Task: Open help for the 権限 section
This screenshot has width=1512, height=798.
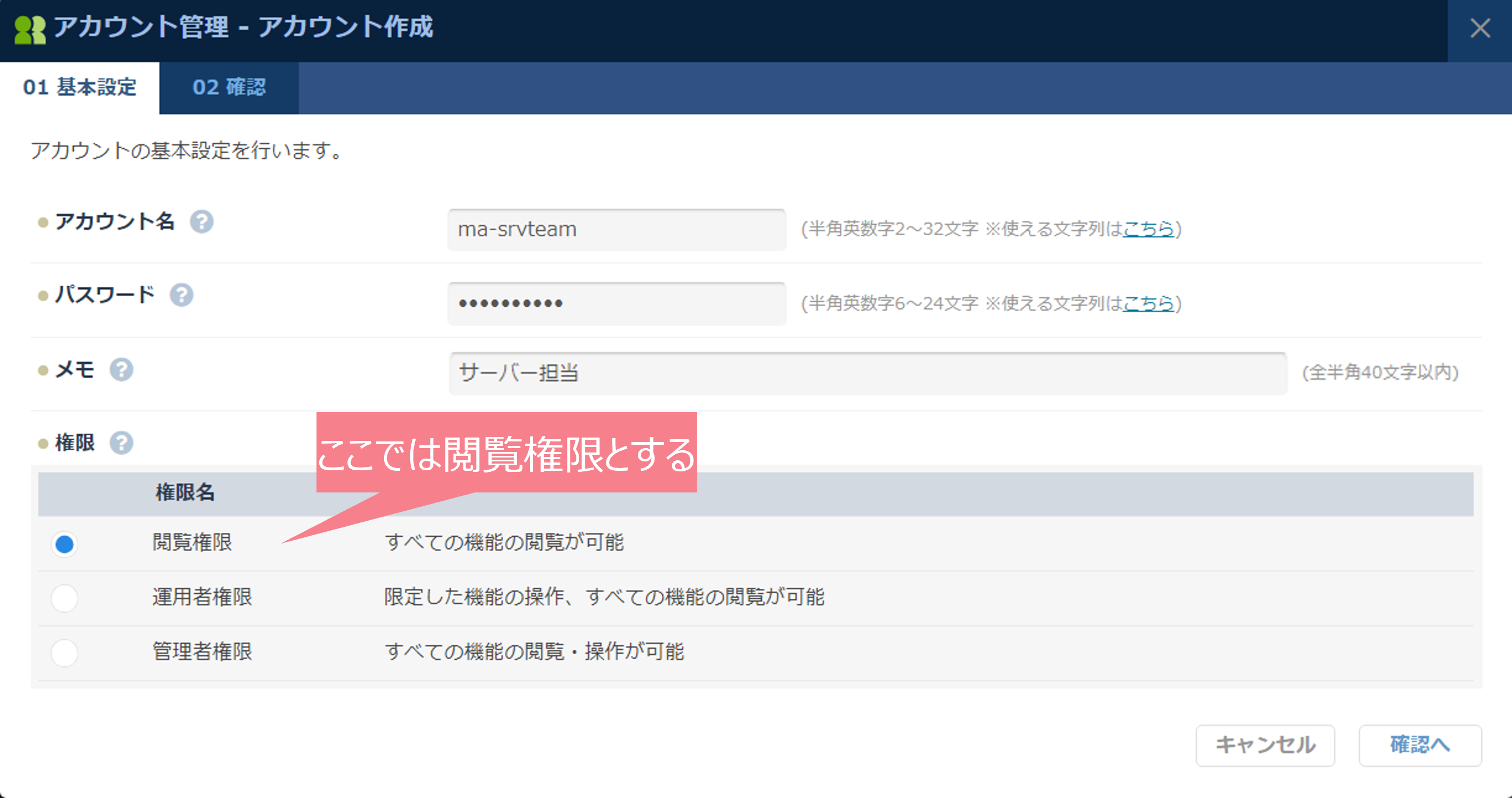Action: pyautogui.click(x=122, y=443)
